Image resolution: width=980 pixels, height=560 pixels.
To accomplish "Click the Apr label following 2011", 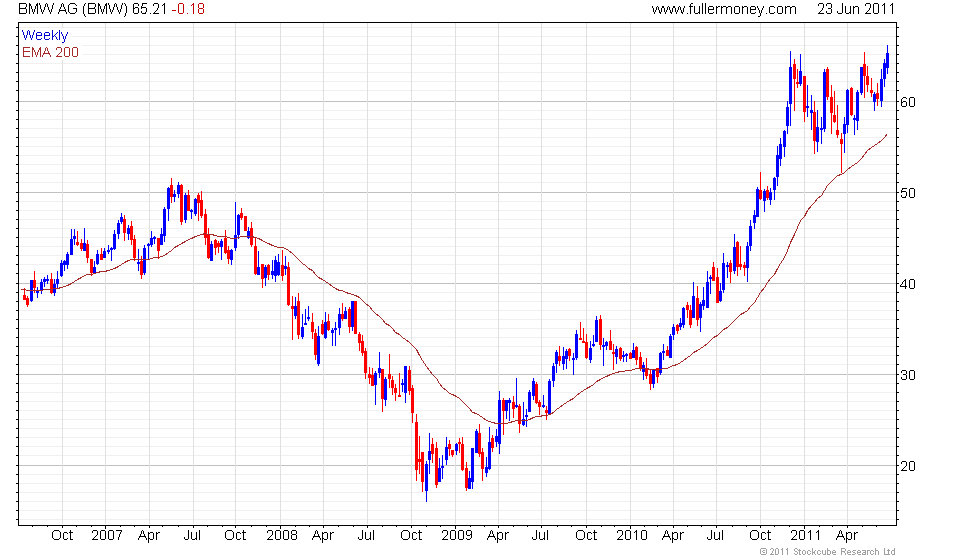I will pyautogui.click(x=847, y=536).
